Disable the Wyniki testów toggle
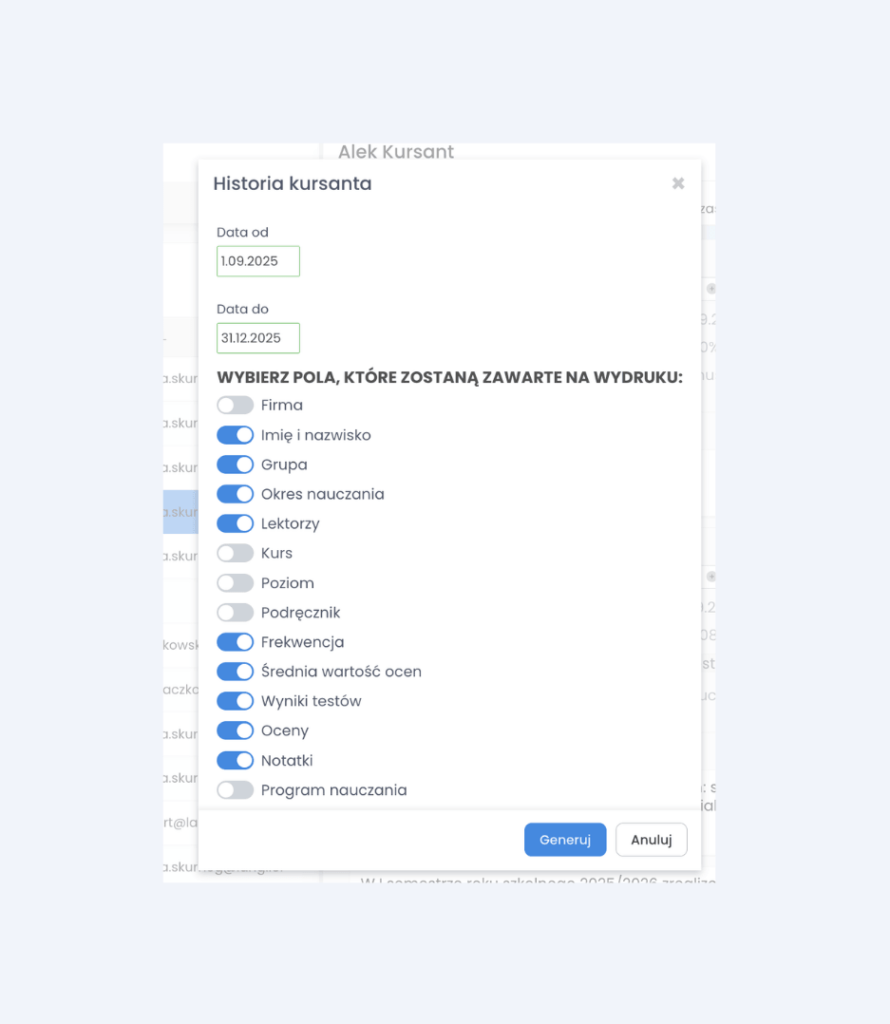The image size is (890, 1024). coord(235,701)
